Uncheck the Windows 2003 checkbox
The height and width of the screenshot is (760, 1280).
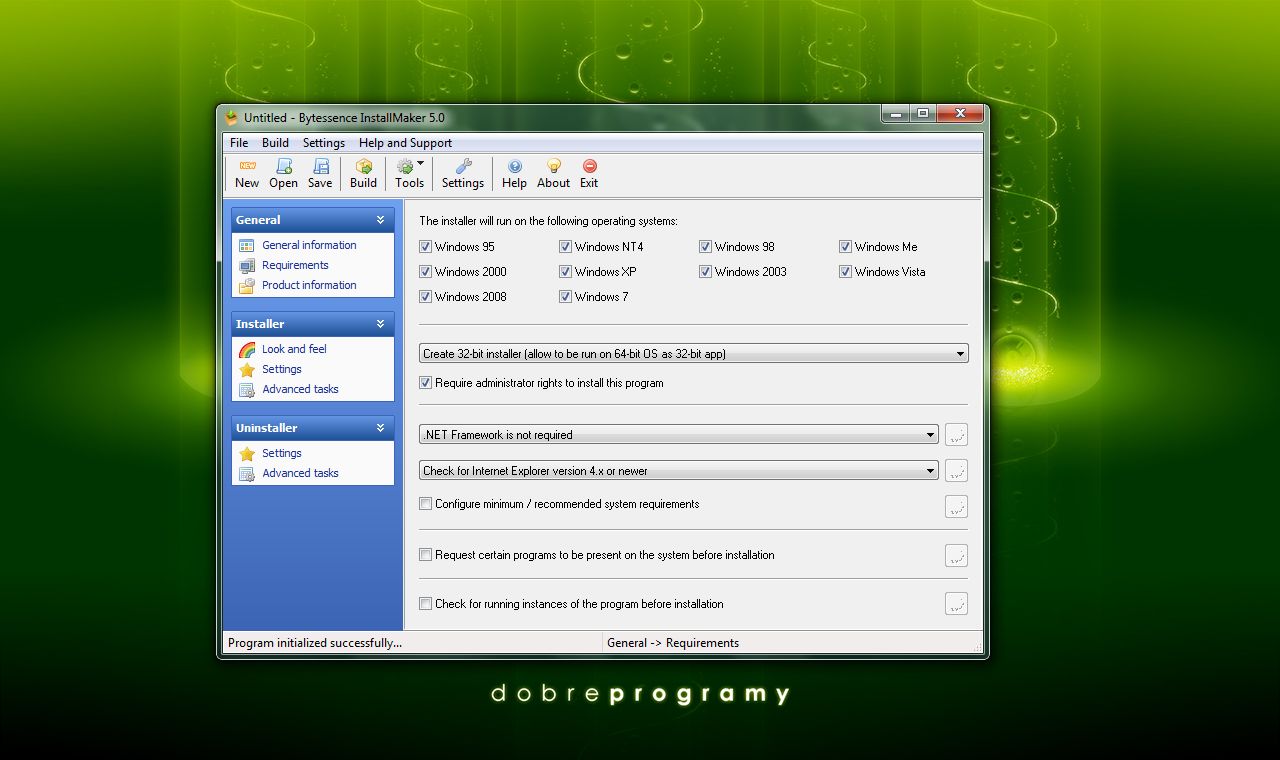(706, 272)
